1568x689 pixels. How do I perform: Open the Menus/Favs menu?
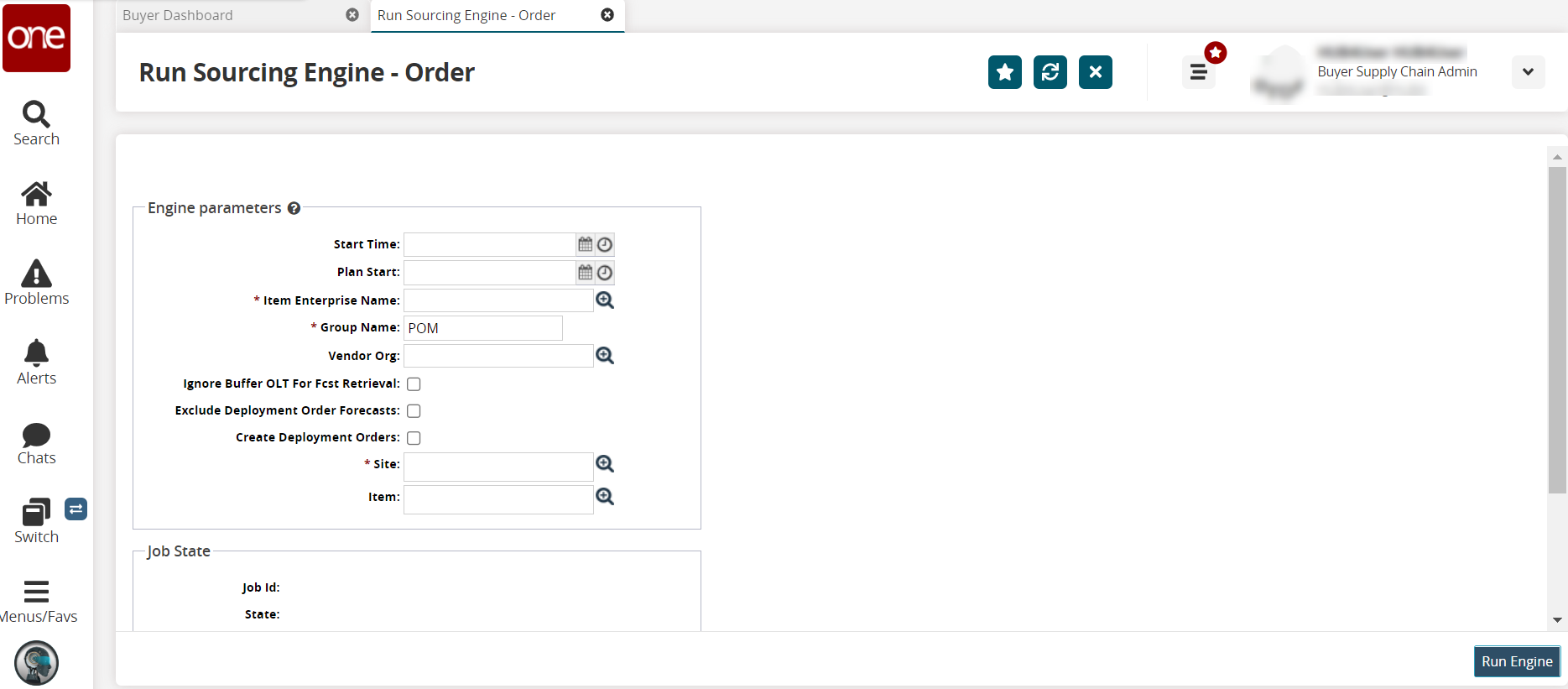click(36, 602)
